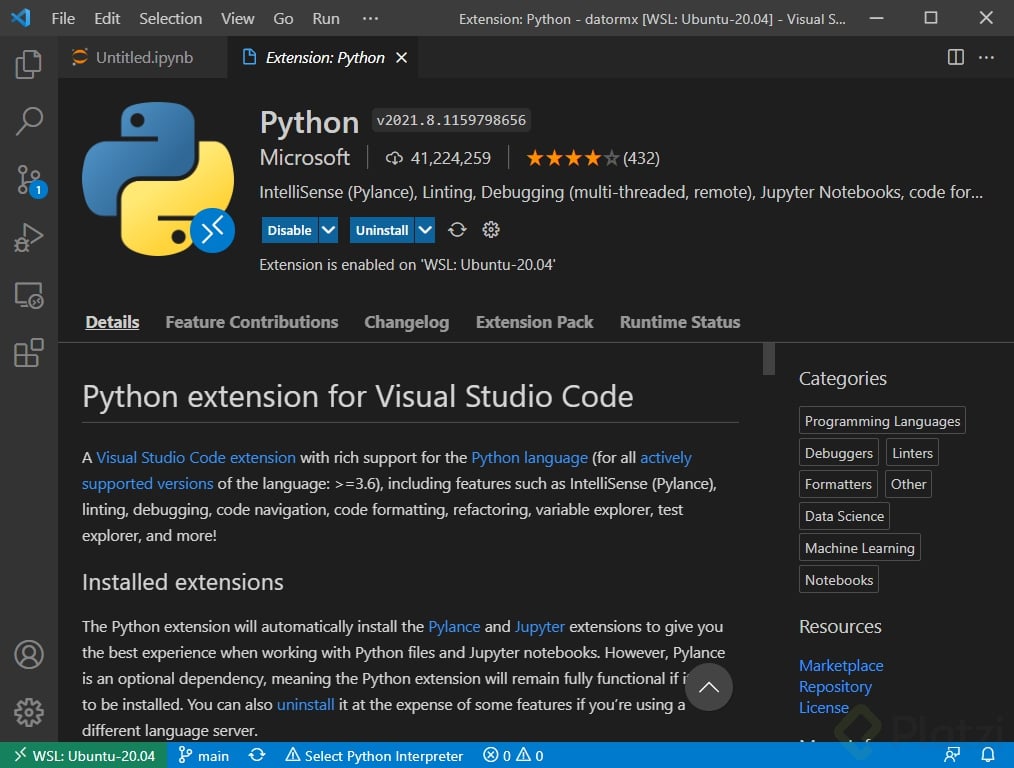Click the Microsoft publisher name
This screenshot has width=1014, height=768.
305,157
